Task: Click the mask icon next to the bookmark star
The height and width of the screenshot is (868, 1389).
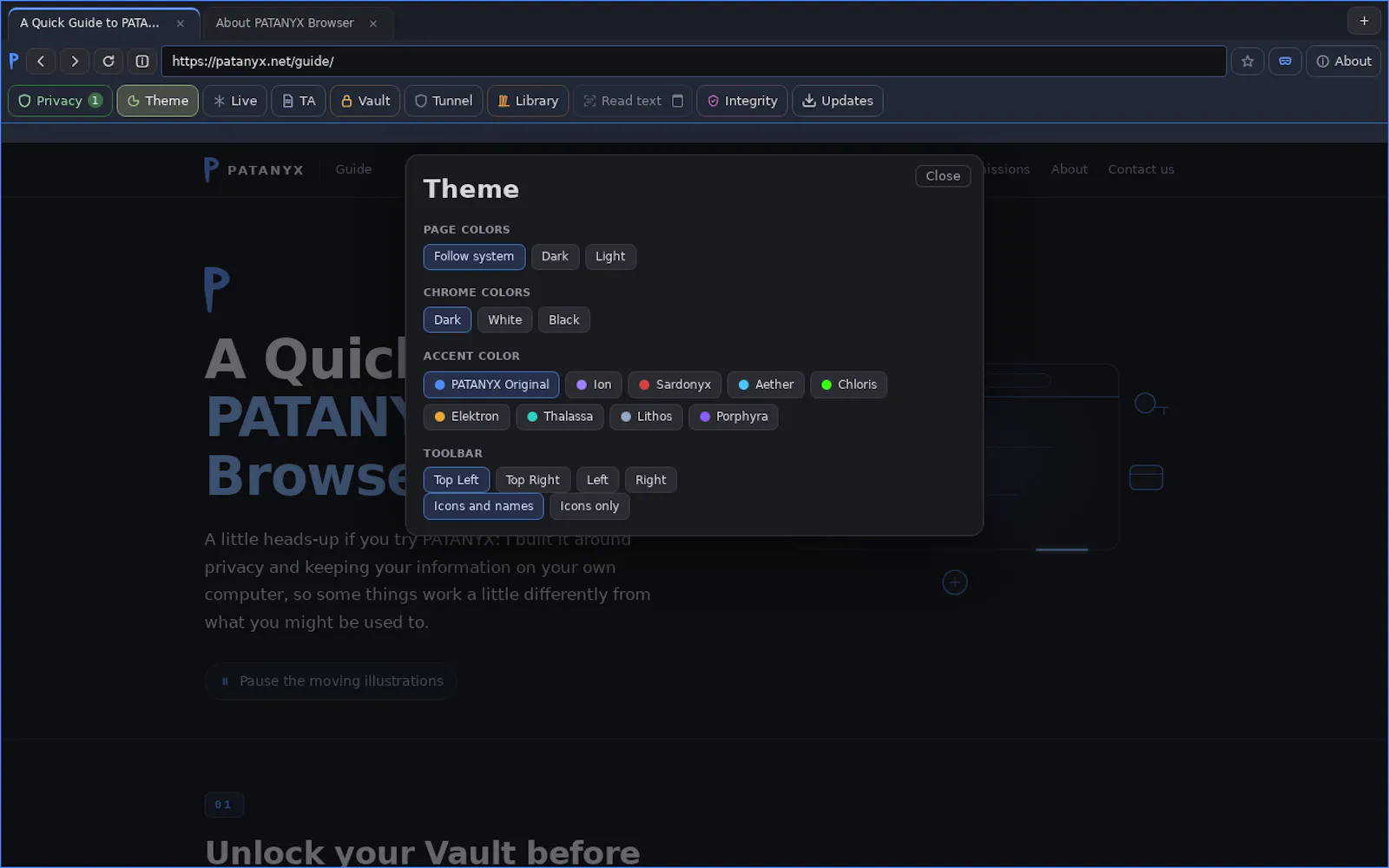Action: [1285, 62]
